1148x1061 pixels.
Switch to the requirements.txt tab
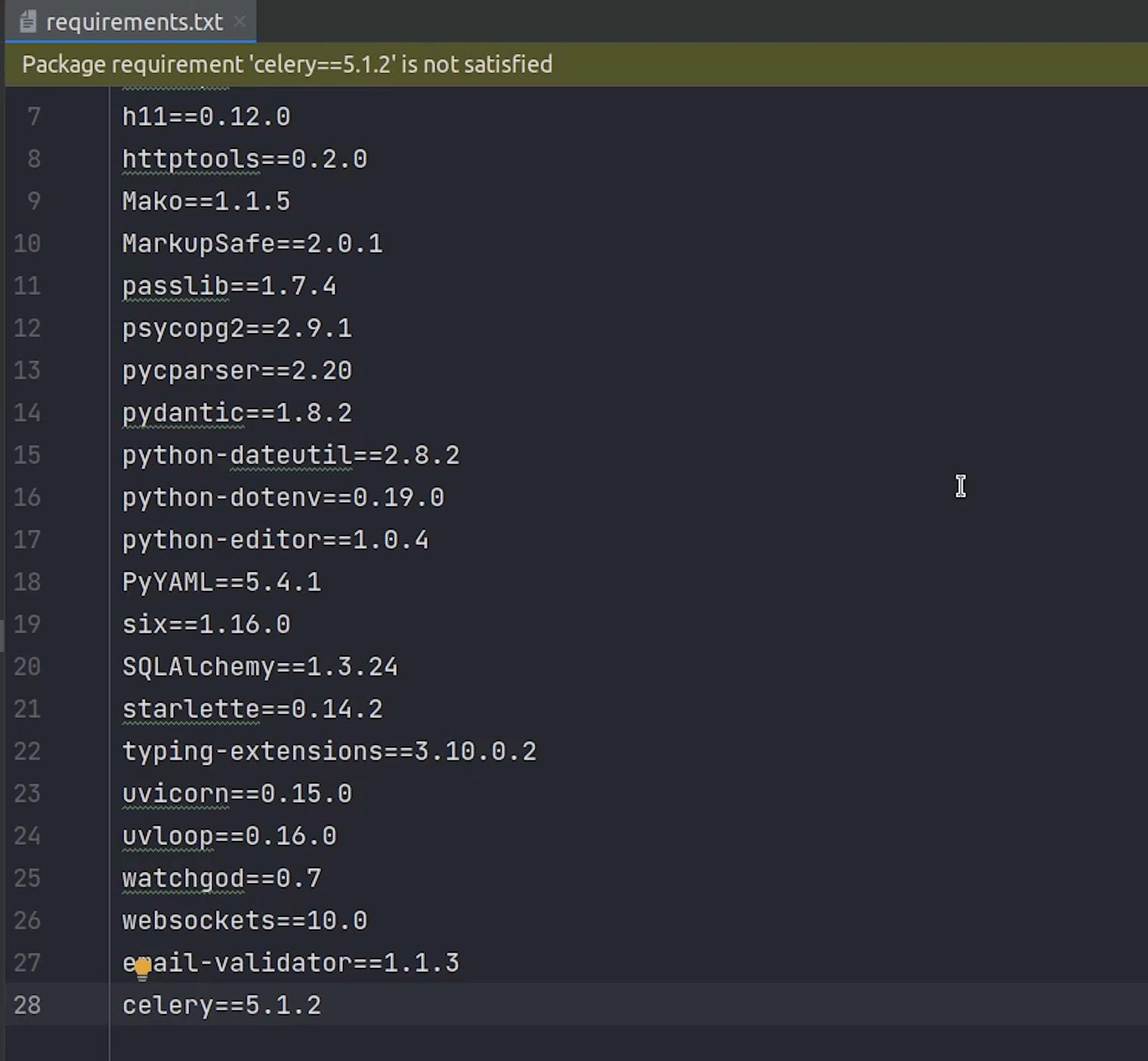tap(134, 22)
